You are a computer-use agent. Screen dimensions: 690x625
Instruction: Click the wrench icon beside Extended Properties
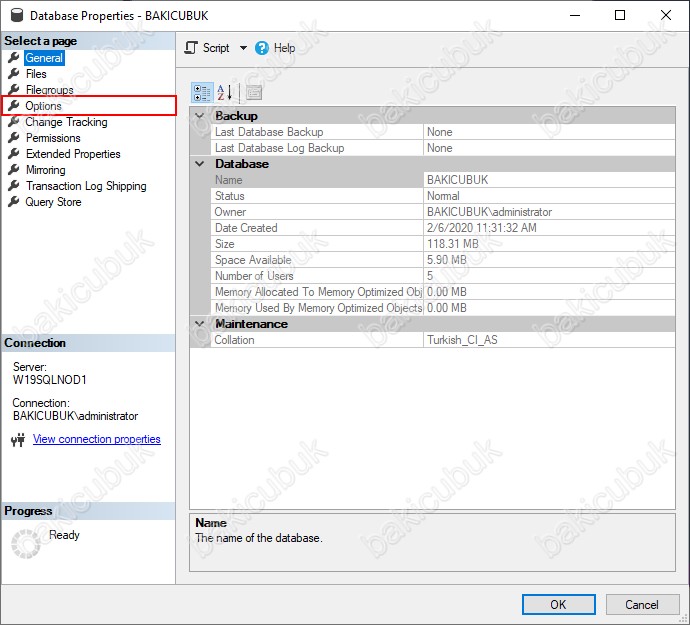click(14, 154)
